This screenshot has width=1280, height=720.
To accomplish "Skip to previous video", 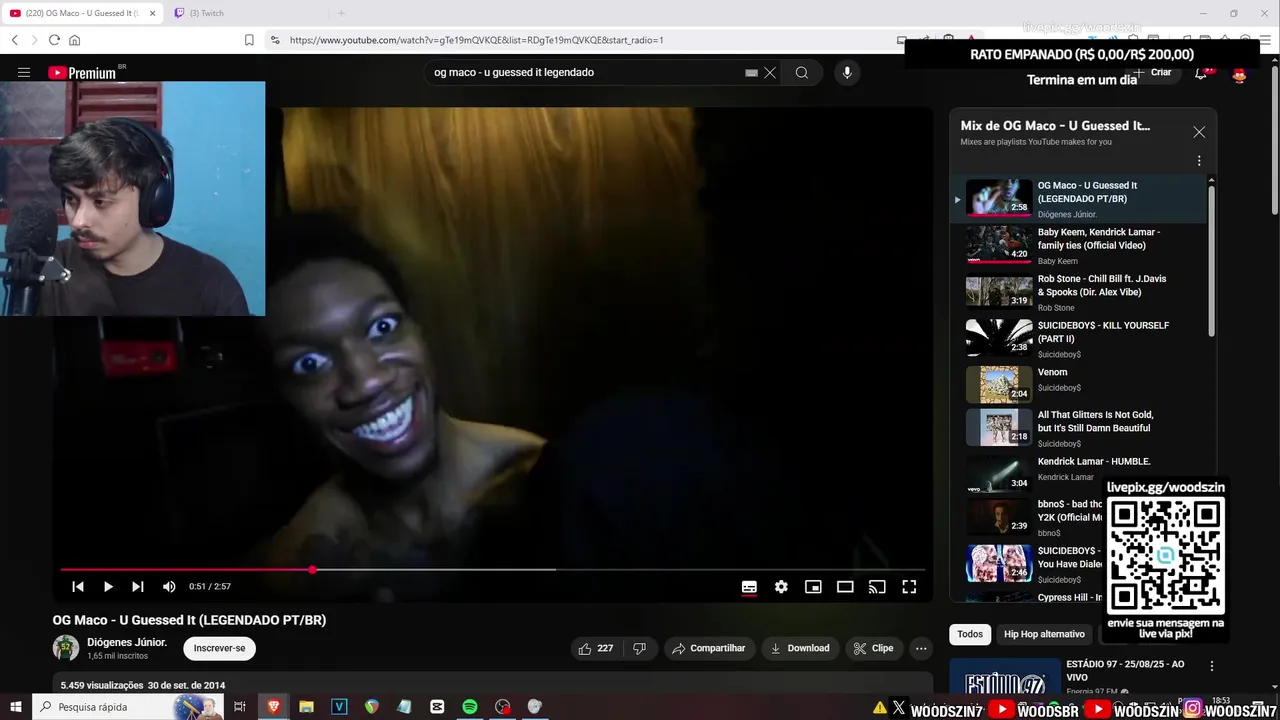I will [x=78, y=587].
